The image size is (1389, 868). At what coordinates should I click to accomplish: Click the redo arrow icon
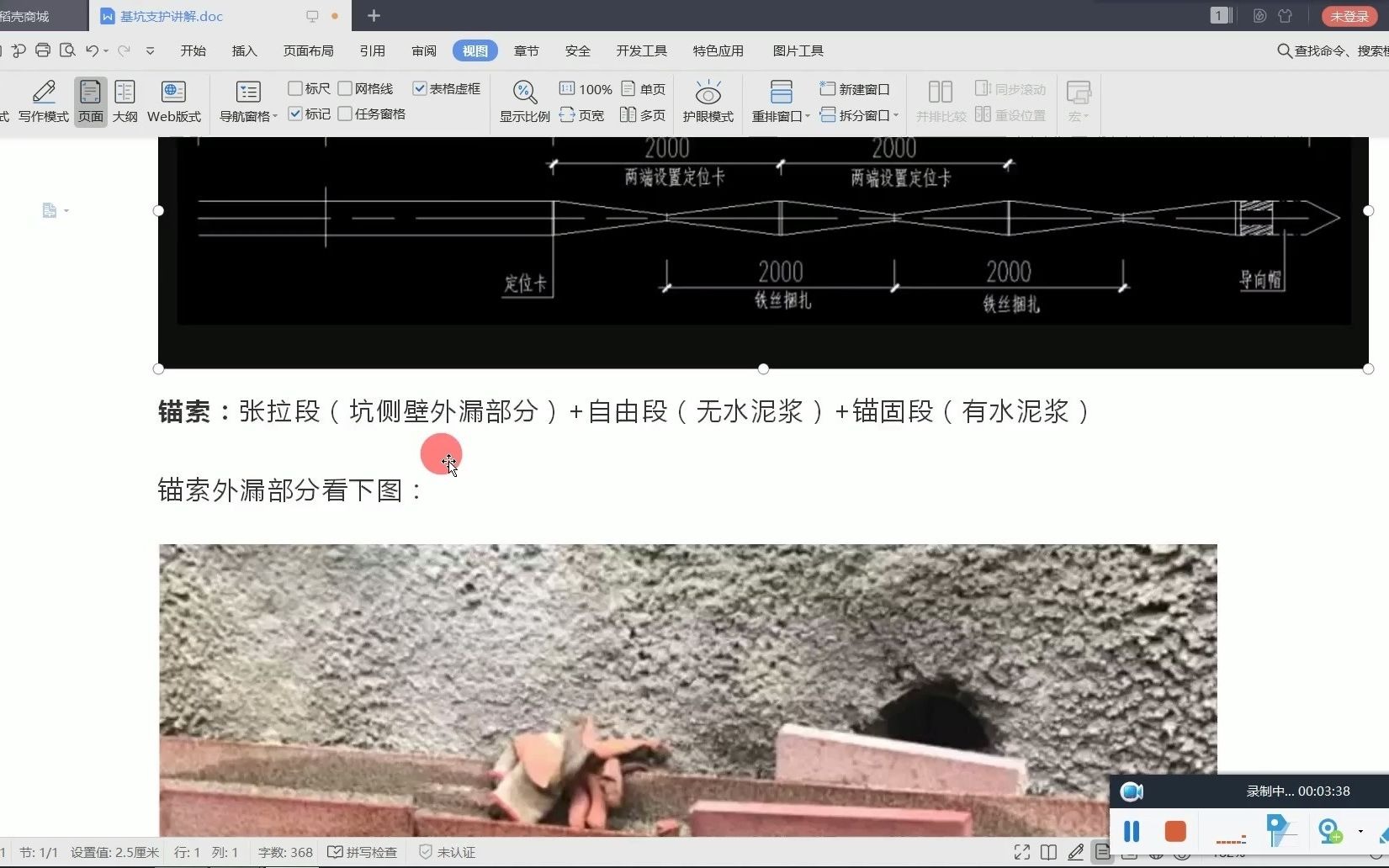pyautogui.click(x=124, y=50)
